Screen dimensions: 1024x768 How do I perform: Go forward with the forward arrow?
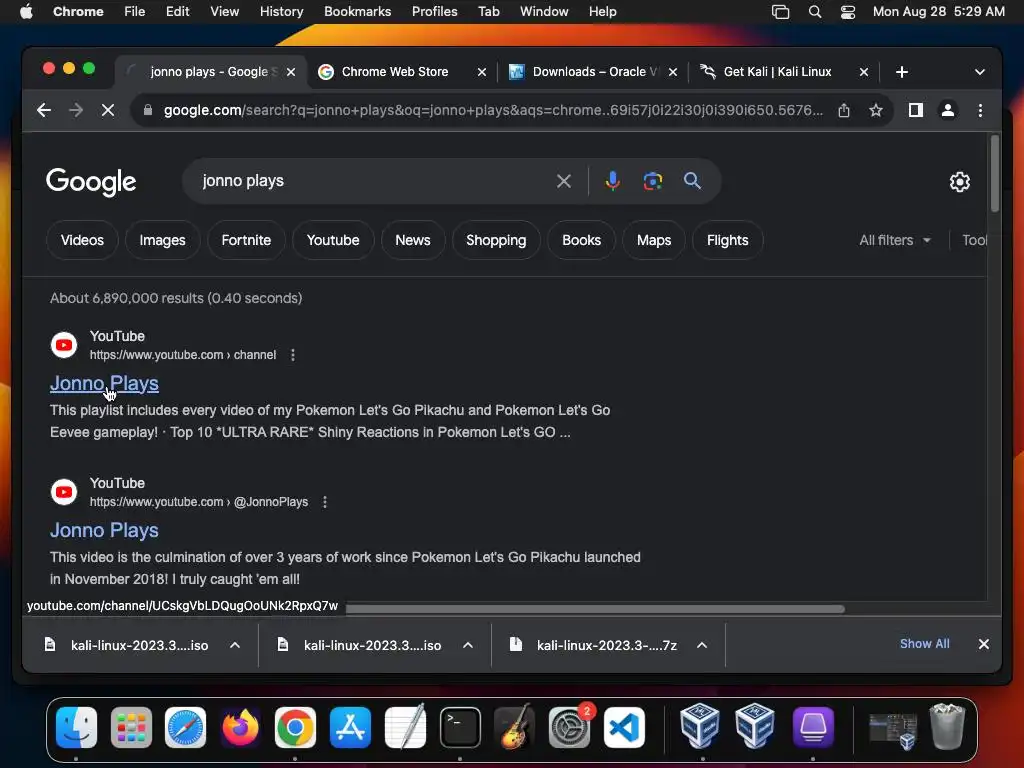tap(76, 110)
